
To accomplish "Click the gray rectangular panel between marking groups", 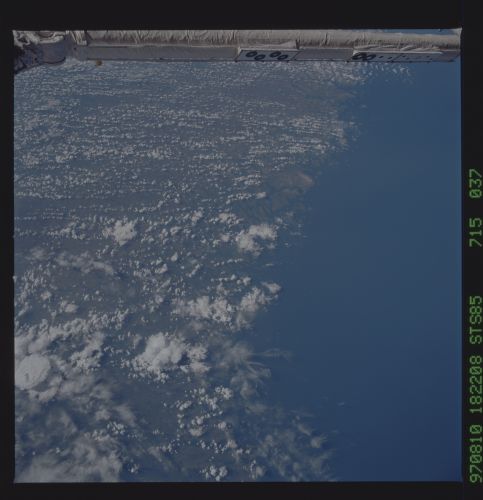I will pyautogui.click(x=323, y=54).
